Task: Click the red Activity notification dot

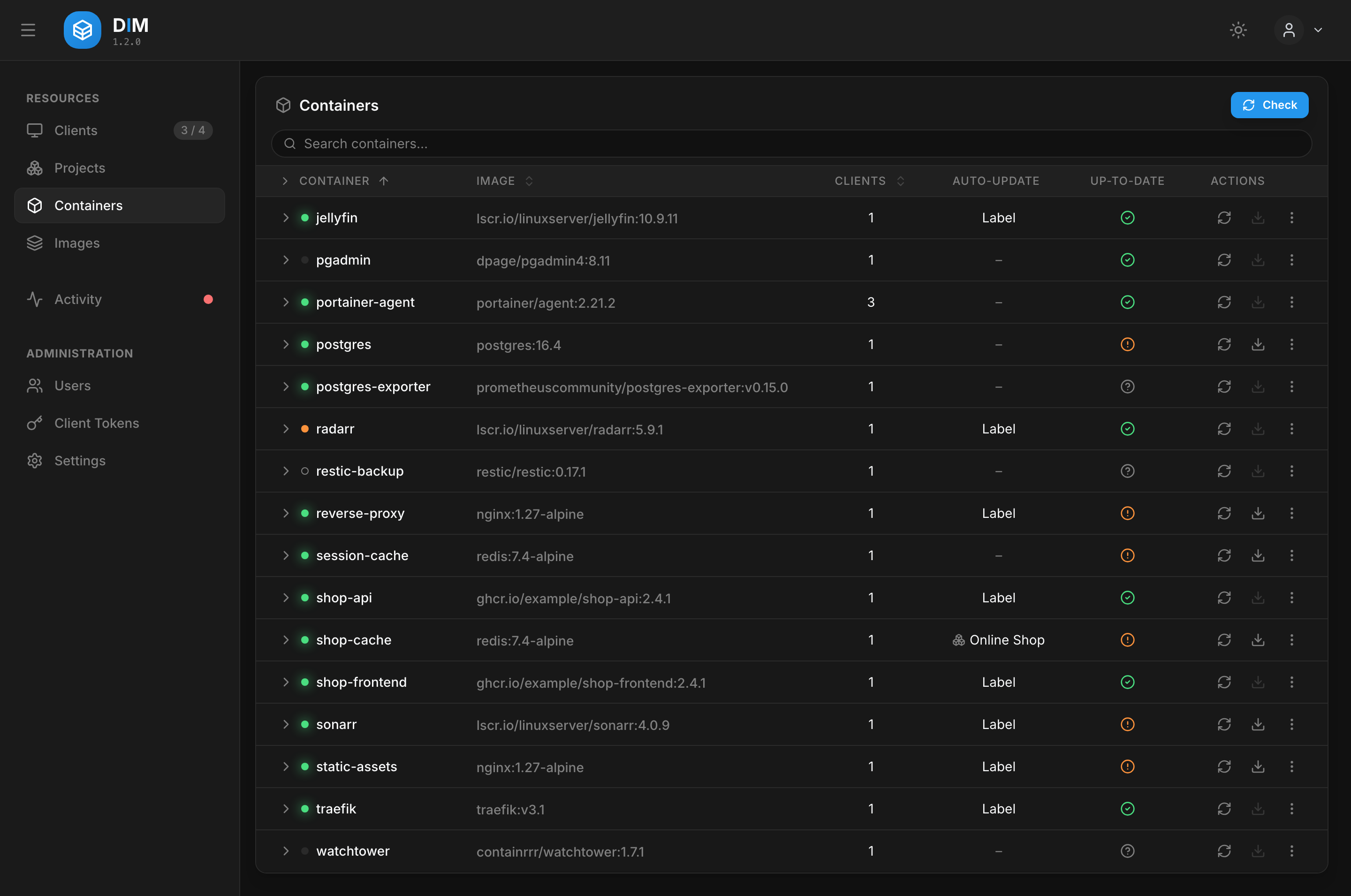Action: (208, 299)
